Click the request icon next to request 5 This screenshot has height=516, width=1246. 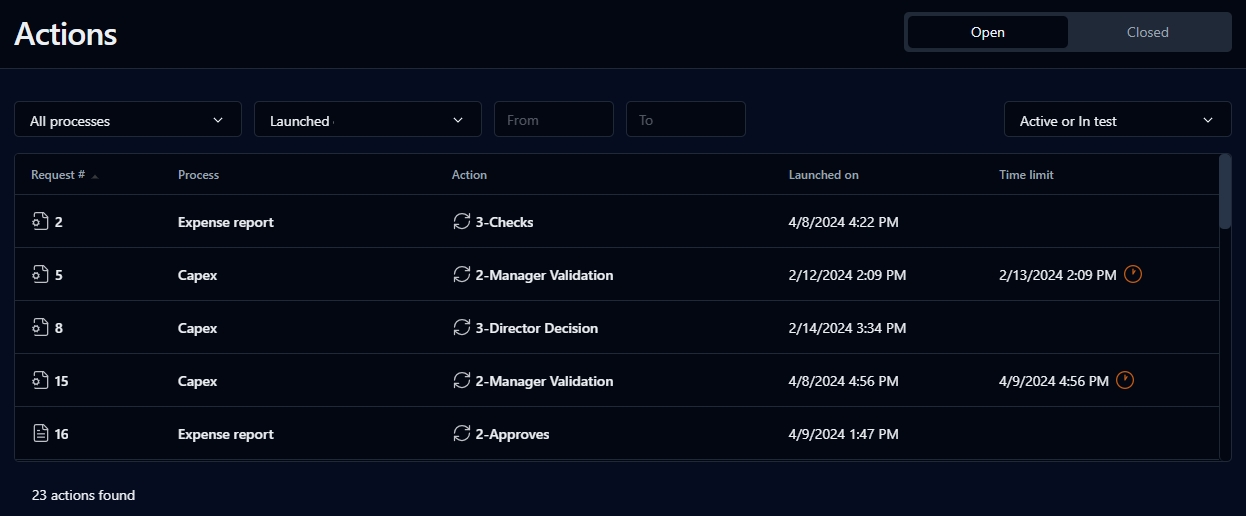[40, 275]
